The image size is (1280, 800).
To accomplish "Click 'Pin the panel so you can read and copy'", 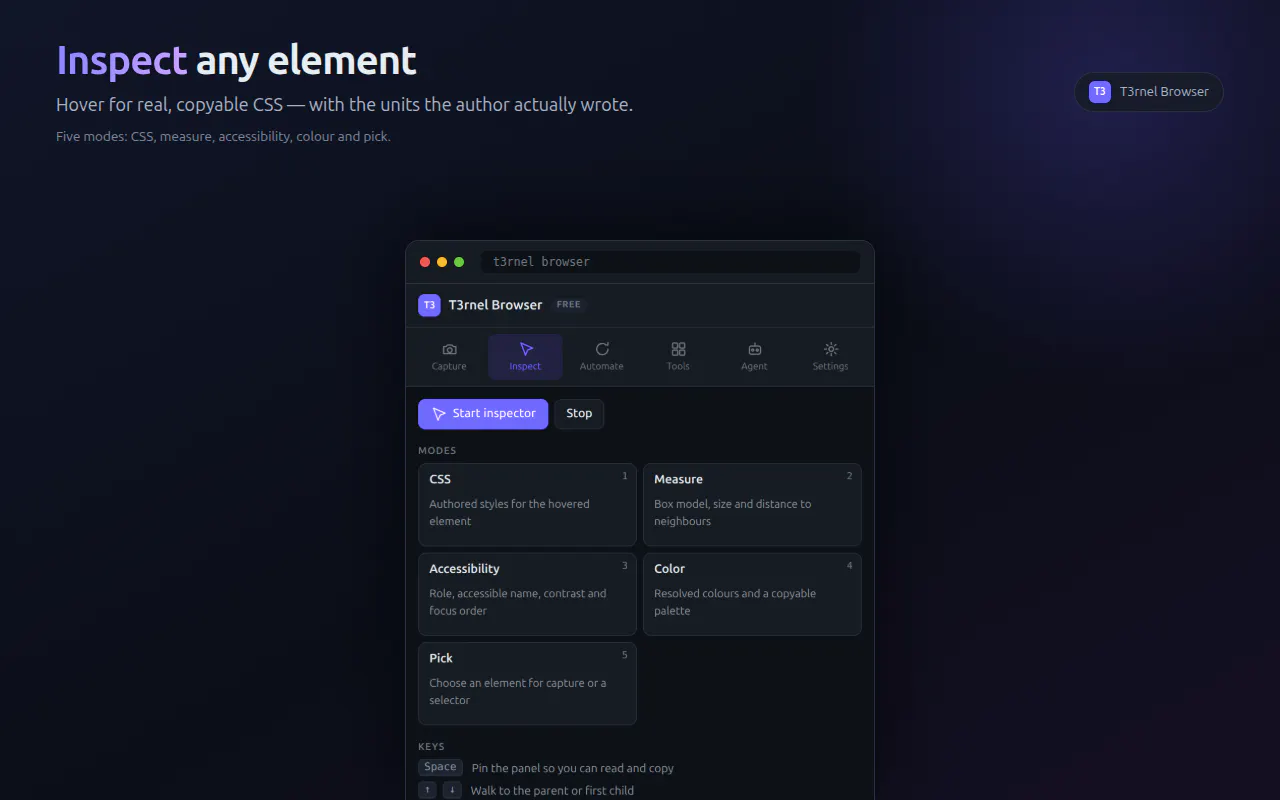I will [x=573, y=769].
